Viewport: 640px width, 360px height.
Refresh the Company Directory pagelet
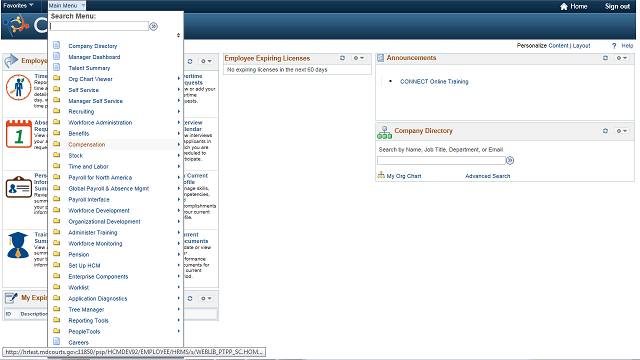coord(605,131)
